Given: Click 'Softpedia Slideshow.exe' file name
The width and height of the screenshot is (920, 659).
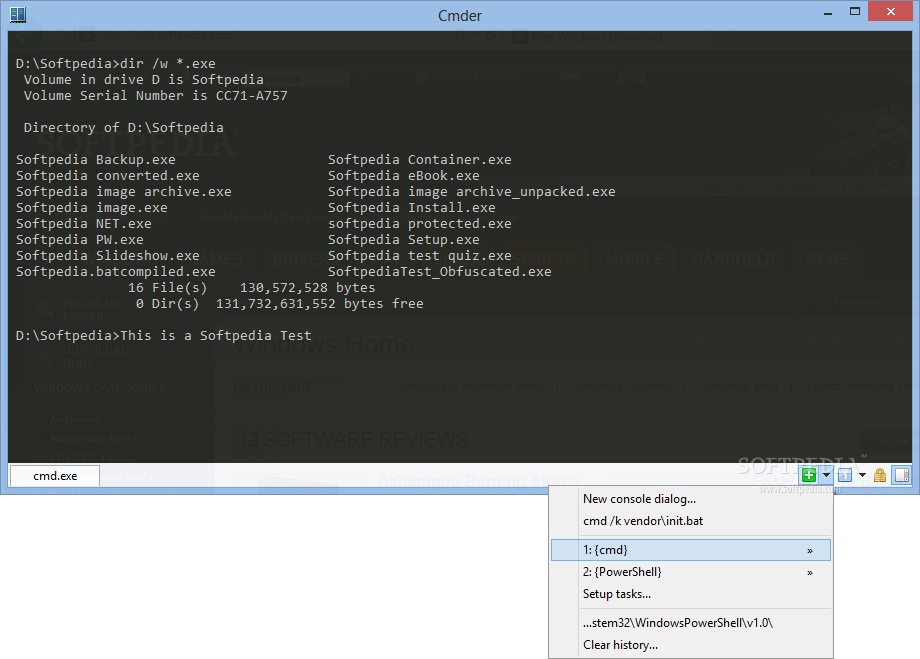Looking at the screenshot, I should click(x=107, y=255).
